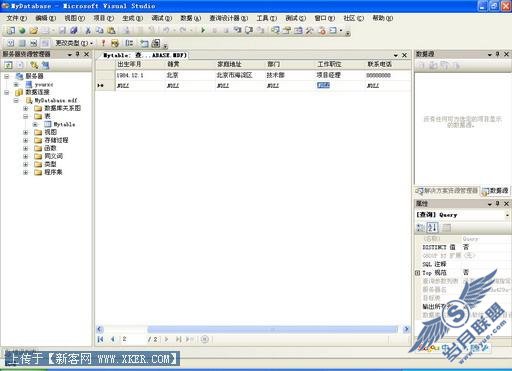Click the Add Group By icon
This screenshot has width=512, height=371.
[129, 43]
